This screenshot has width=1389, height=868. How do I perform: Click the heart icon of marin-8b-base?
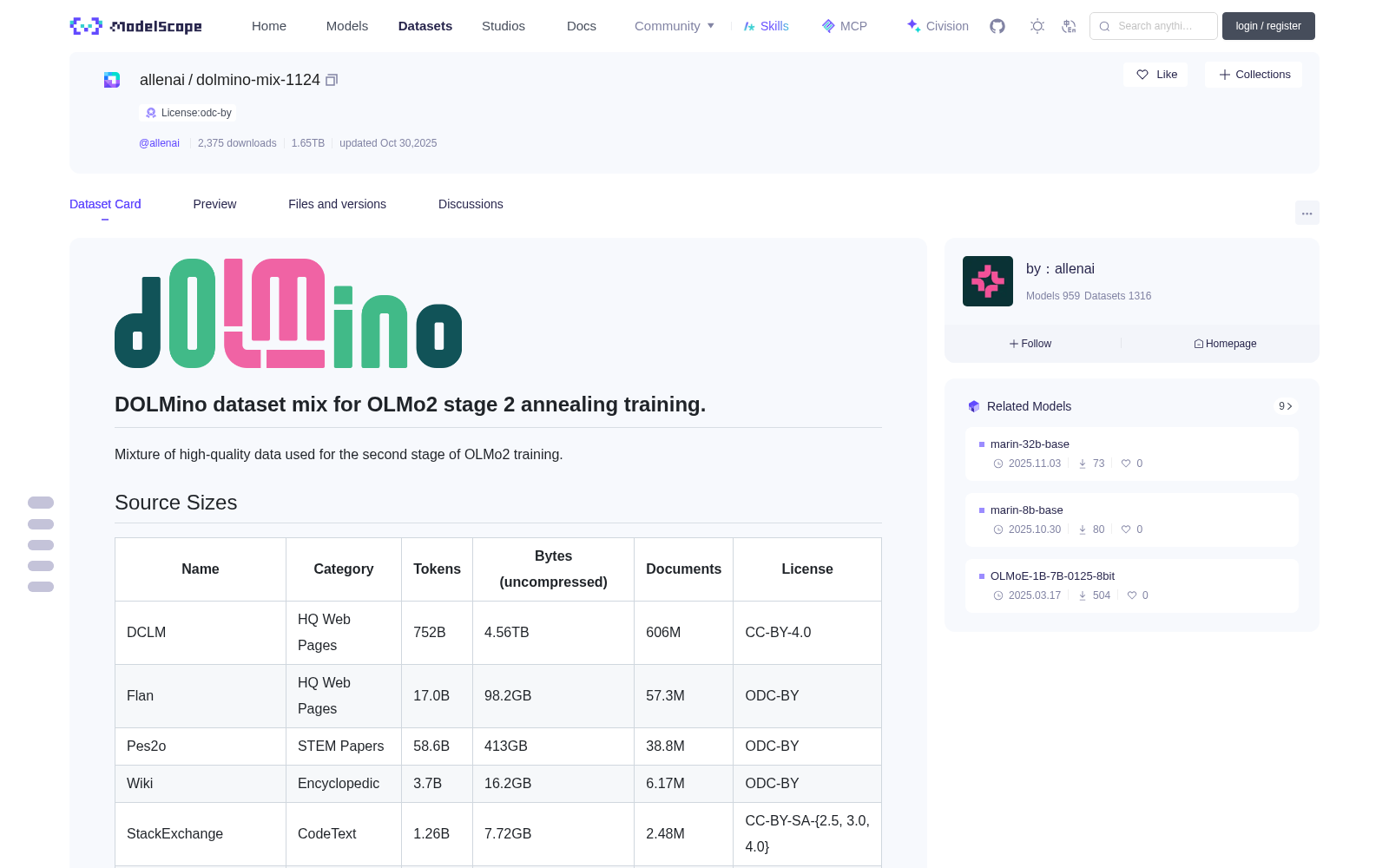1126,529
